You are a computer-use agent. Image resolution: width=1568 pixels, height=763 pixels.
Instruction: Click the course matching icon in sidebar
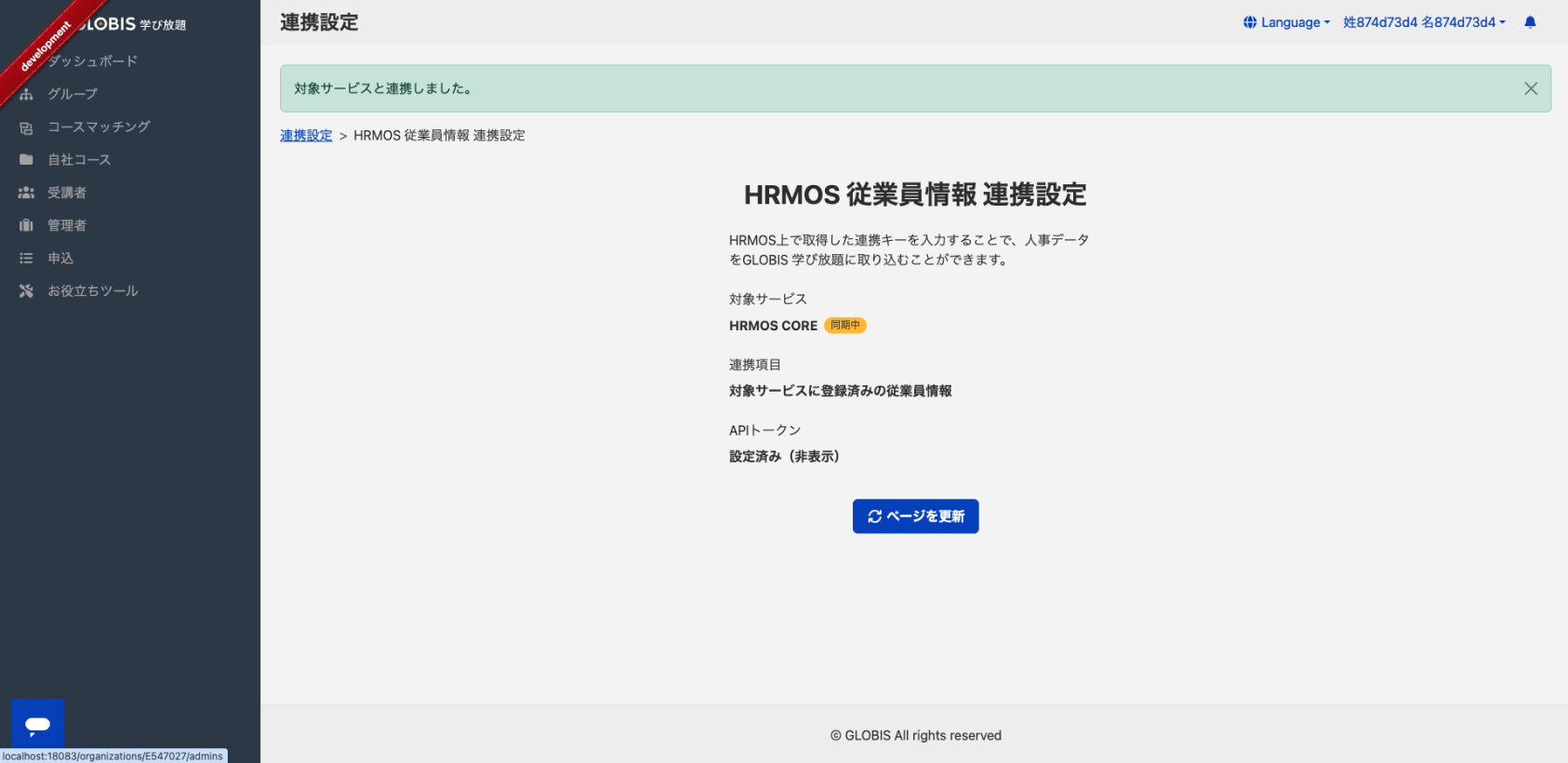point(26,127)
